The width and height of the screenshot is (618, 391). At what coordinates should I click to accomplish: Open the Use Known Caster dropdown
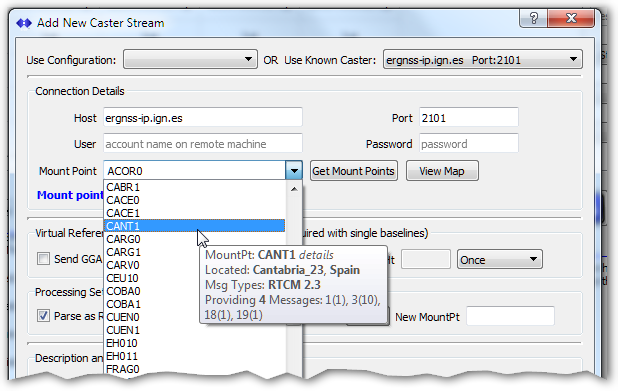point(482,60)
